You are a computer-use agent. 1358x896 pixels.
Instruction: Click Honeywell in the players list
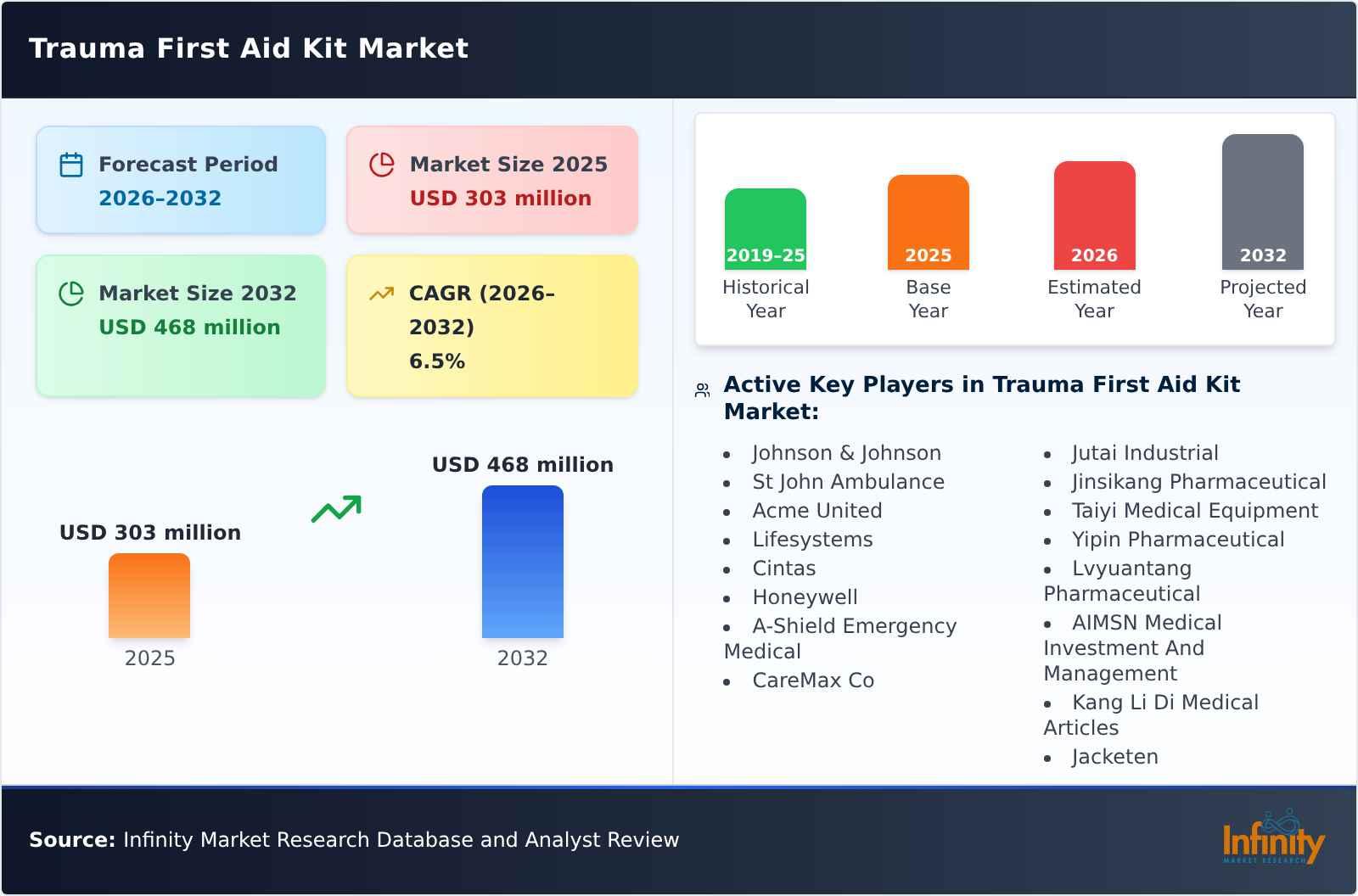805,597
